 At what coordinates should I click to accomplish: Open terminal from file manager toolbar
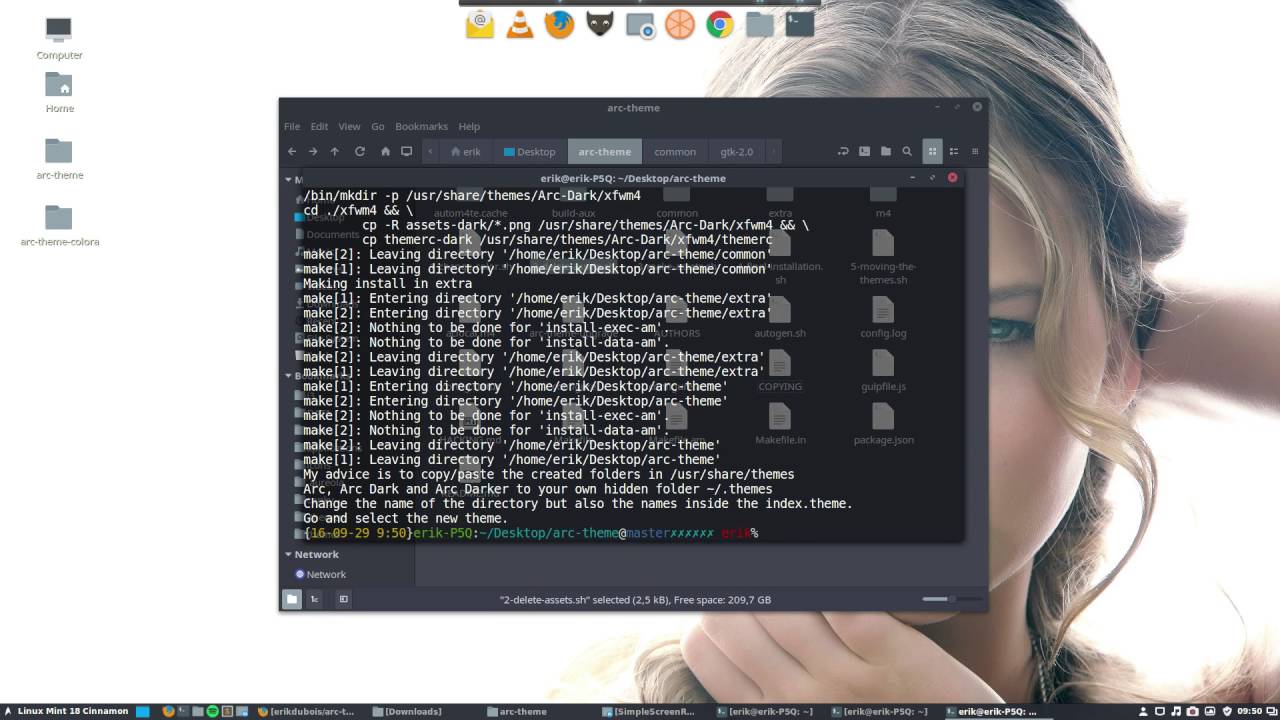865,152
